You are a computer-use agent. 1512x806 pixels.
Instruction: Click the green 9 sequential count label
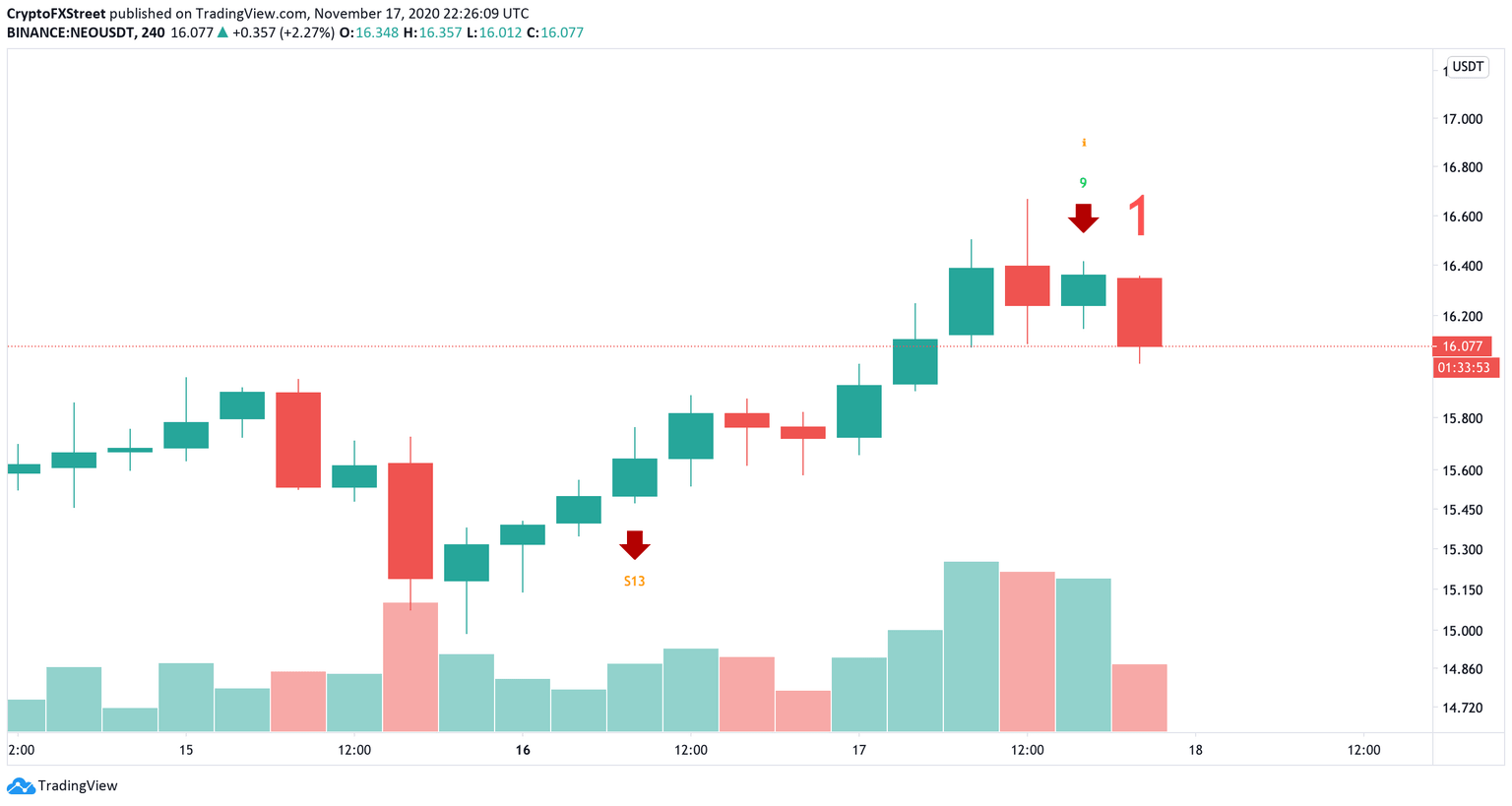point(1083,183)
